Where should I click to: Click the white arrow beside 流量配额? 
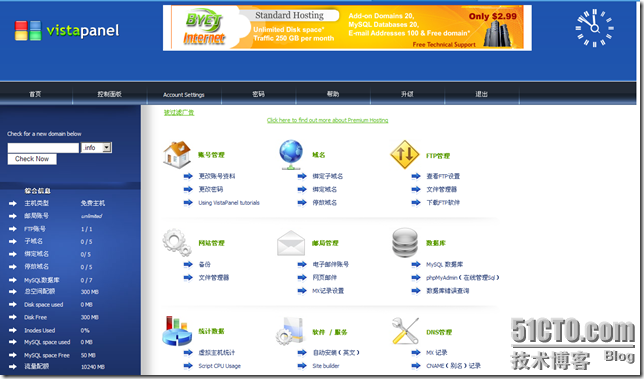13,366
